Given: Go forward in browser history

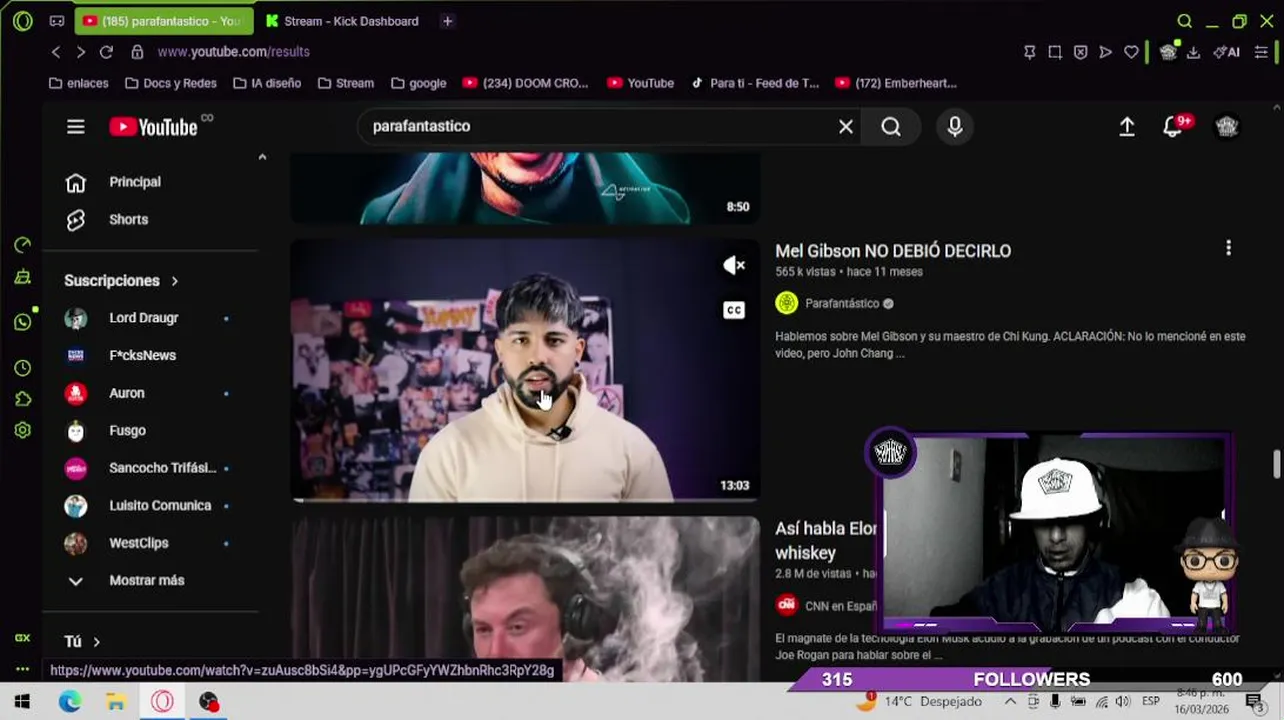Looking at the screenshot, I should pos(81,52).
